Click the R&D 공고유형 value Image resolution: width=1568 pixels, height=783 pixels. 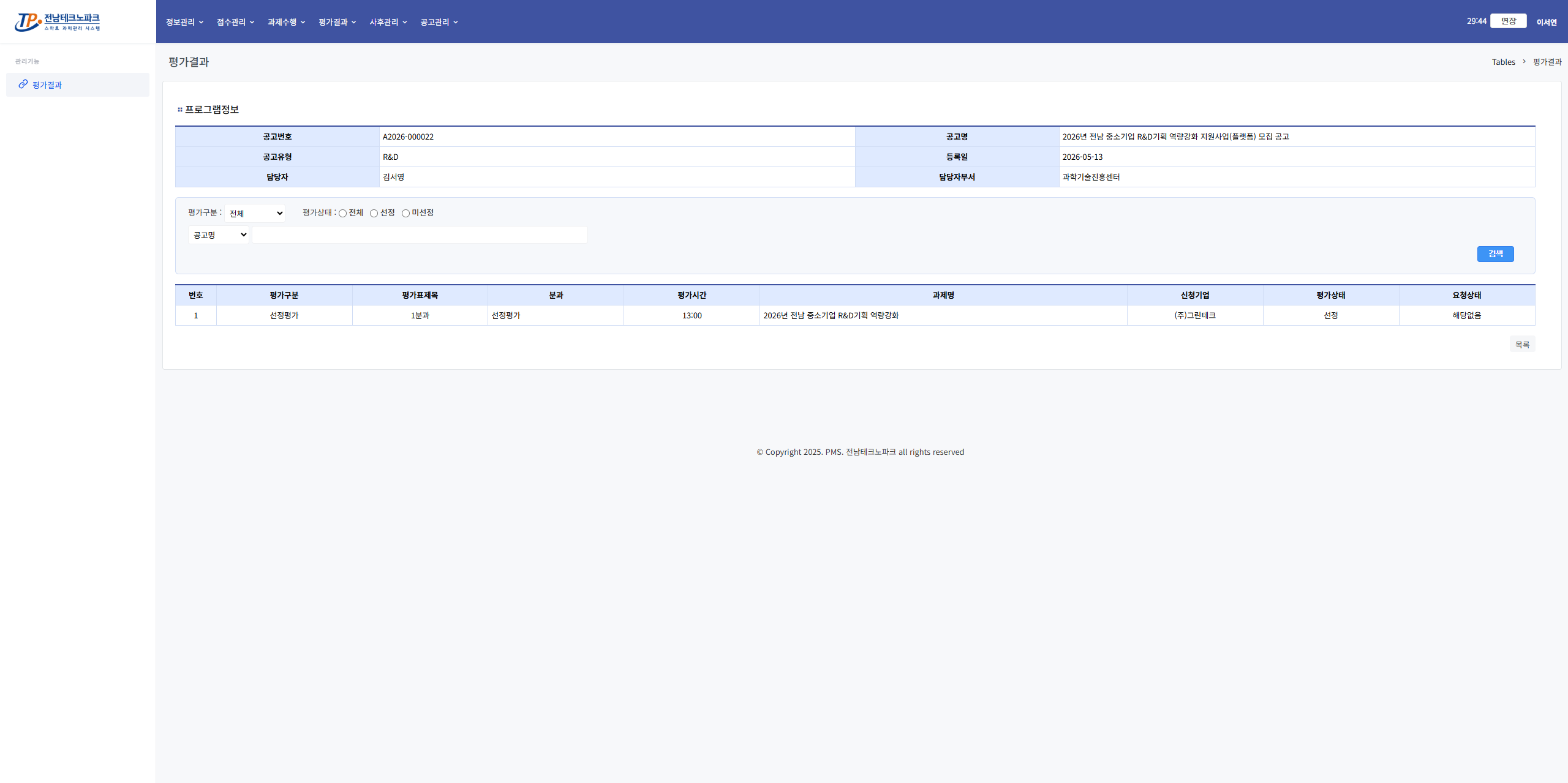coord(391,157)
